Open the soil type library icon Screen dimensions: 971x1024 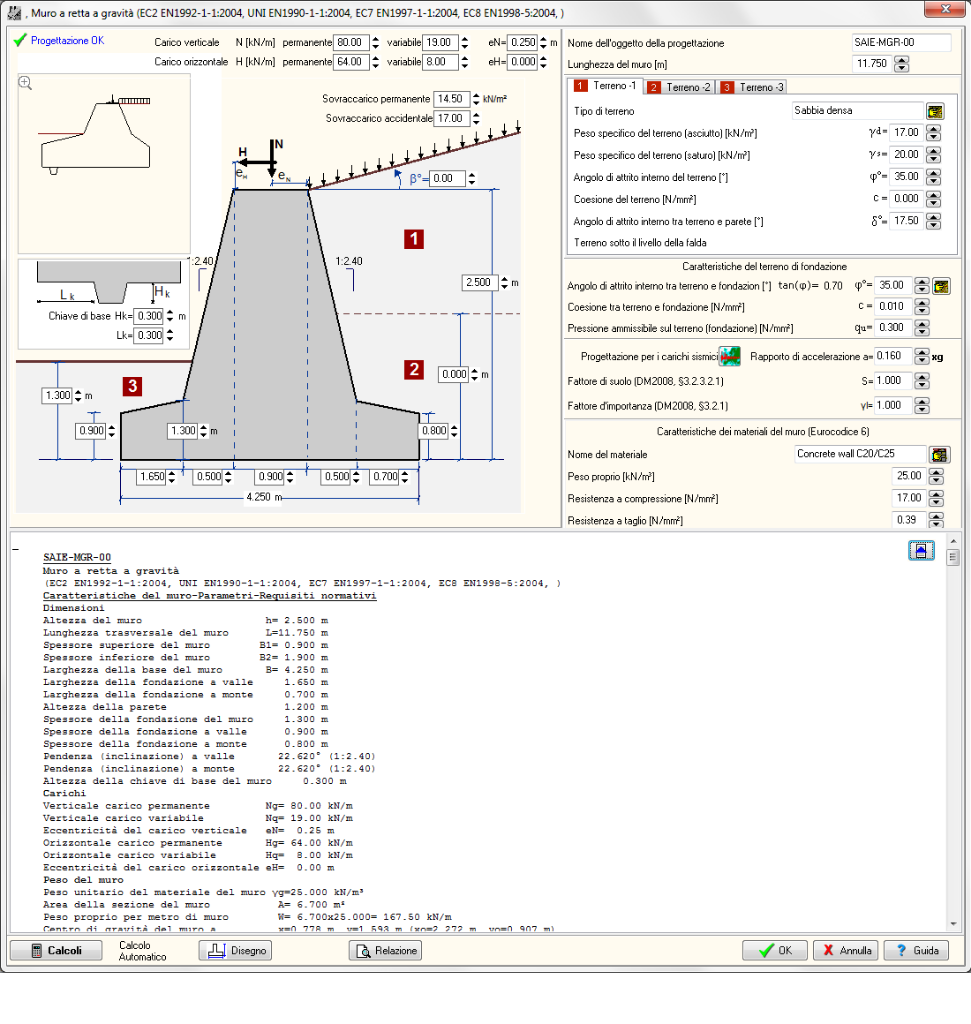tap(935, 111)
